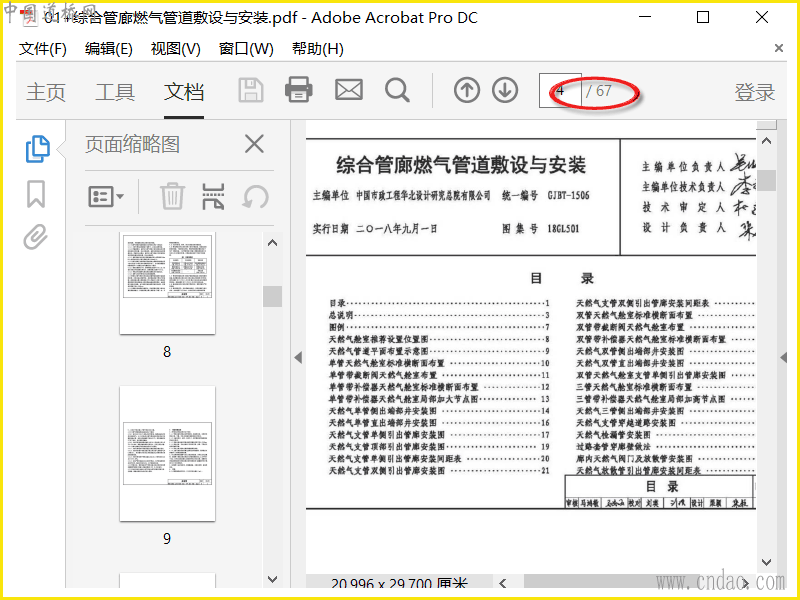Open the Bookmarks panel icon
This screenshot has width=800, height=600.
tap(36, 194)
